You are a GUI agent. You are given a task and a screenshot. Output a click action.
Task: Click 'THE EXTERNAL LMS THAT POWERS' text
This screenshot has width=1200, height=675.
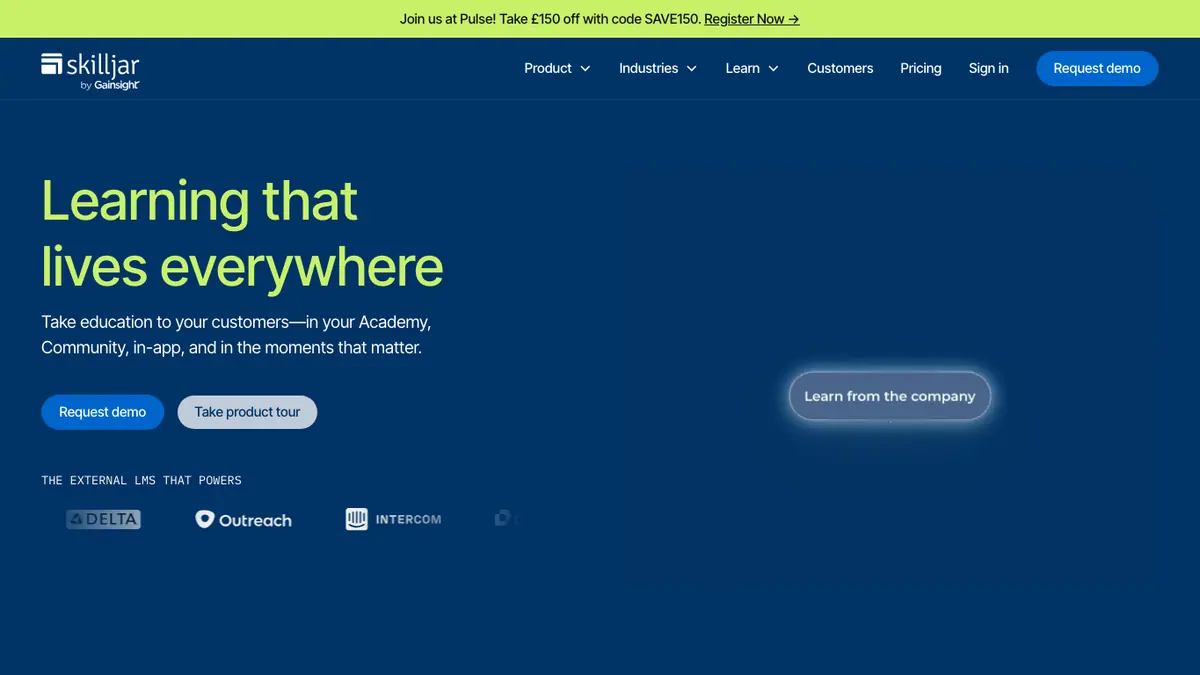click(x=141, y=480)
